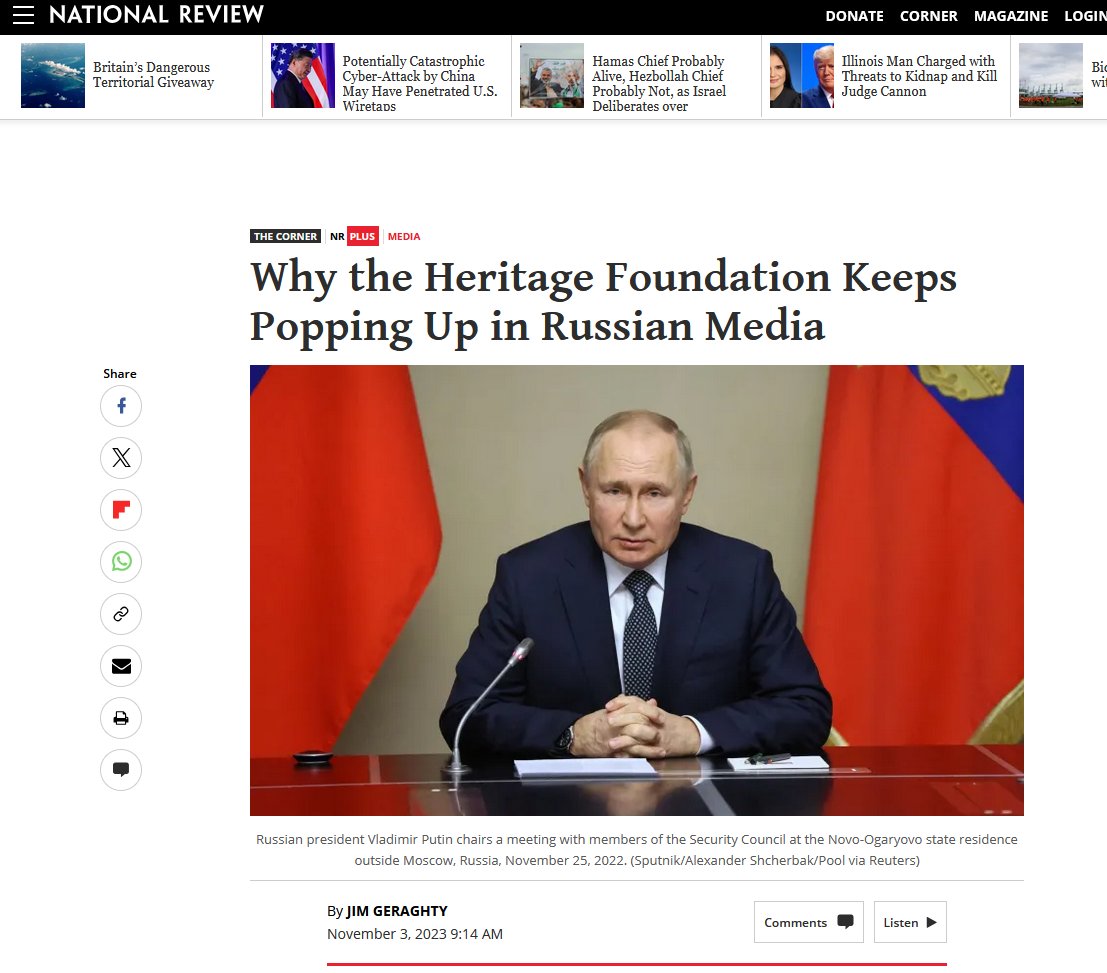Open Illinois Man Charged with Threats headline

point(919,76)
